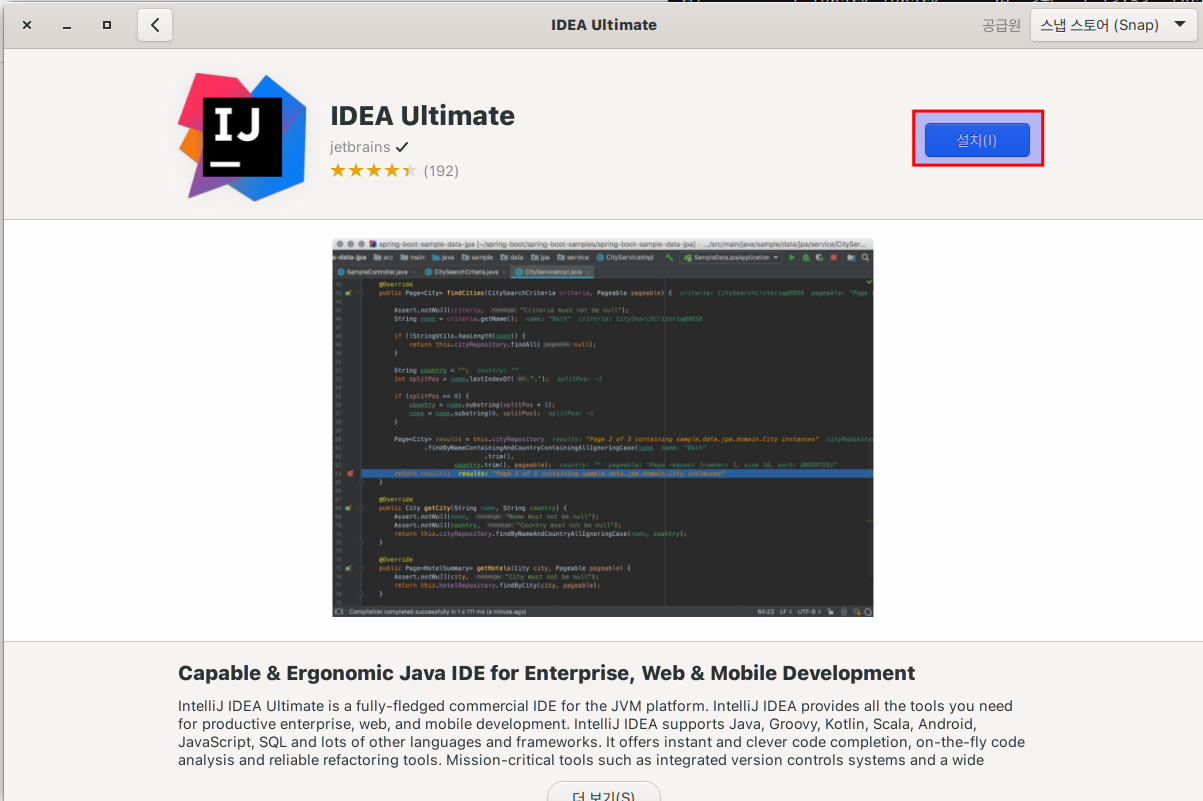Screen dimensions: 1203x801
Task: Close the software window
Action: pos(27,25)
